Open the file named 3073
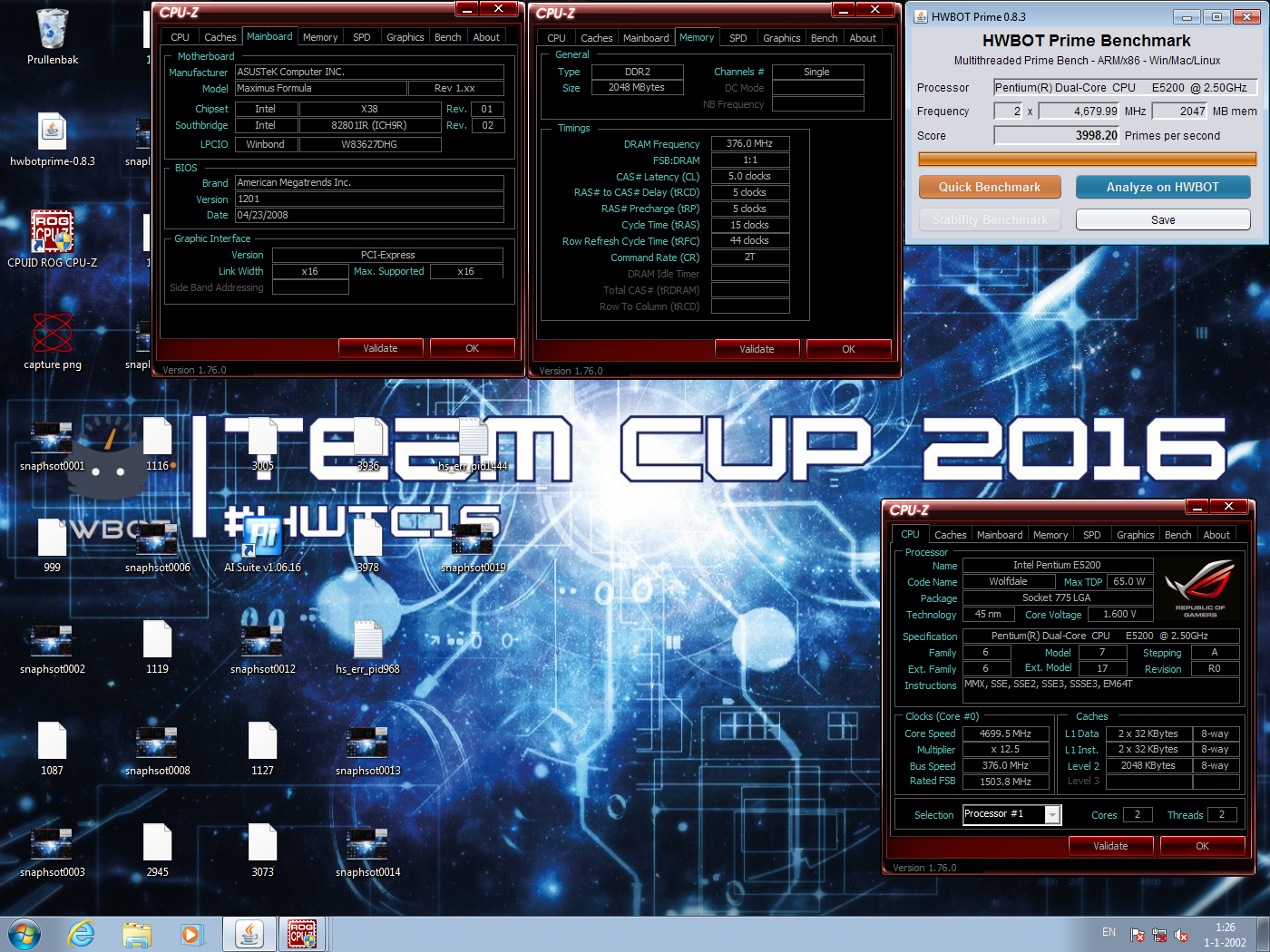1270x952 pixels. coord(263,850)
